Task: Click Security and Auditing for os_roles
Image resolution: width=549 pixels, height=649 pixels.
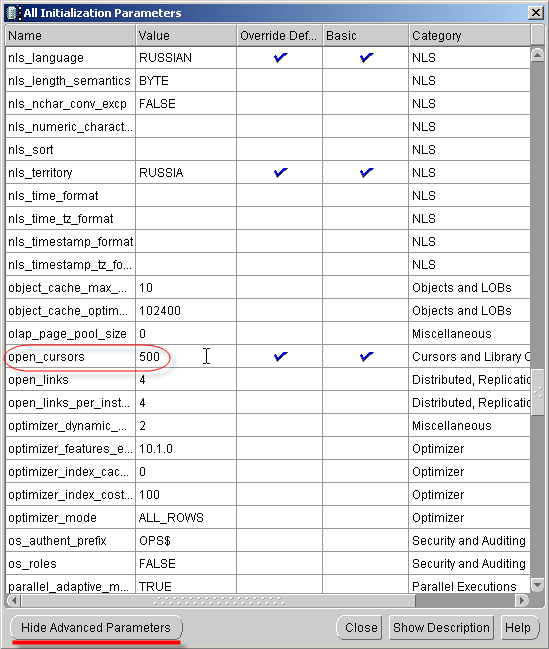Action: tap(469, 564)
